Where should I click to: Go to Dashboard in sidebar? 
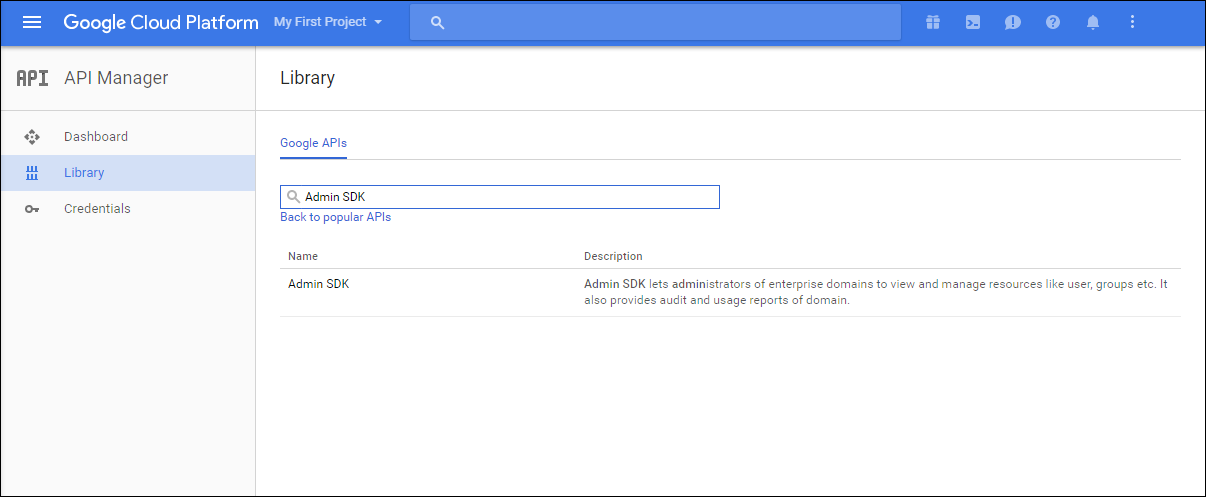click(96, 137)
